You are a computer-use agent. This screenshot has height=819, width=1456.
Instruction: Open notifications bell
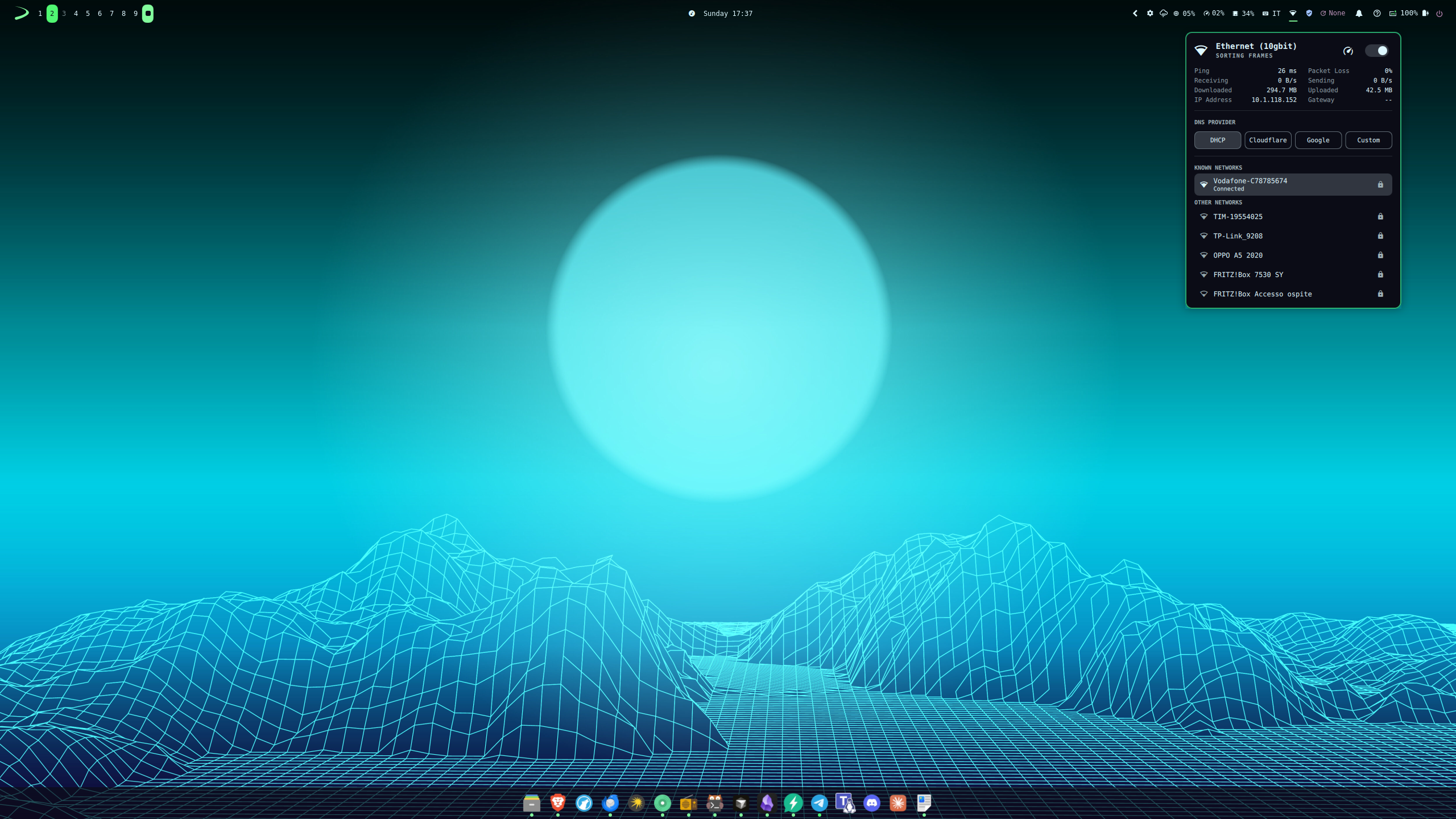(1359, 13)
